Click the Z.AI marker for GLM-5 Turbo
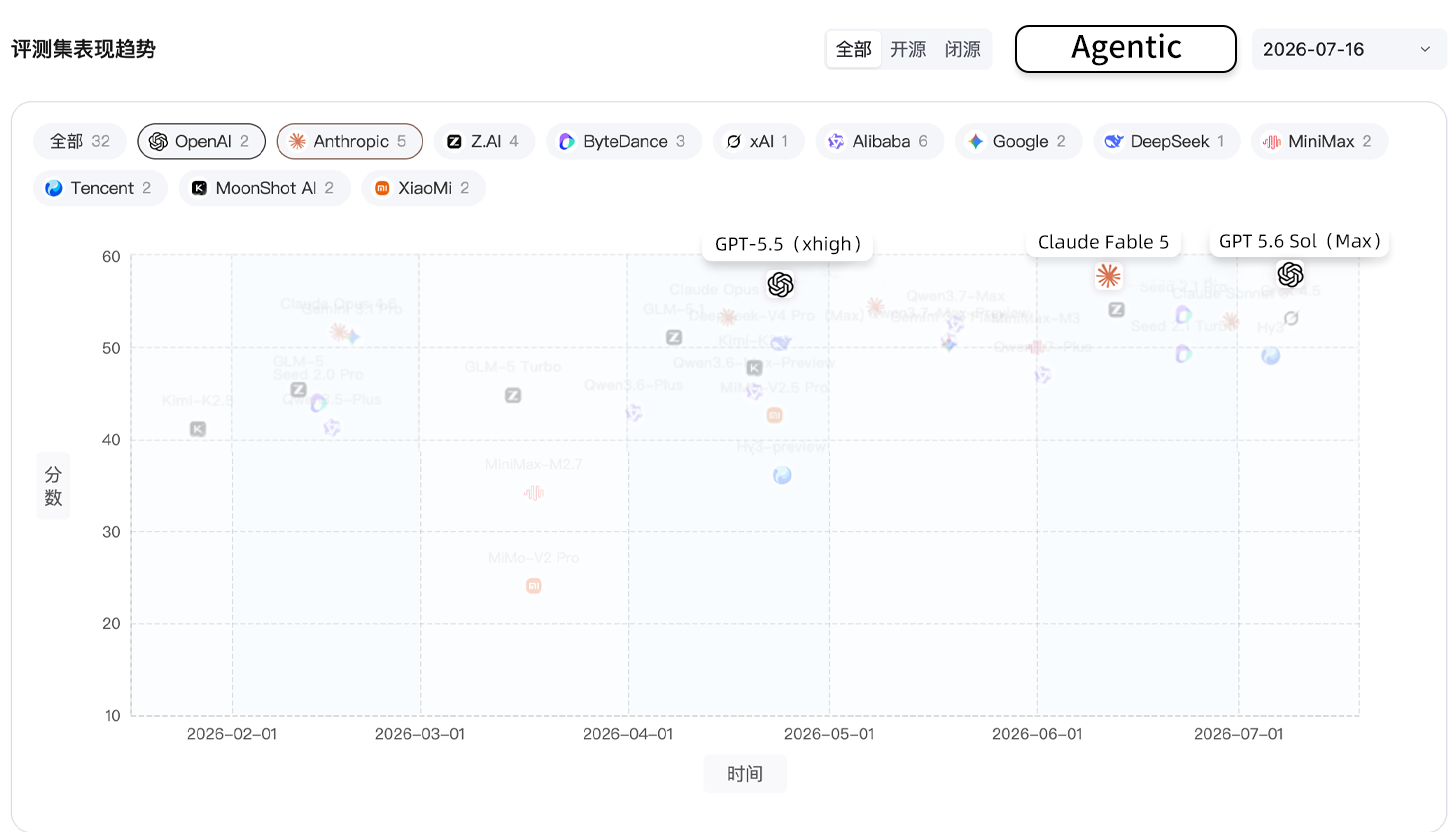The height and width of the screenshot is (832, 1448). click(x=513, y=395)
